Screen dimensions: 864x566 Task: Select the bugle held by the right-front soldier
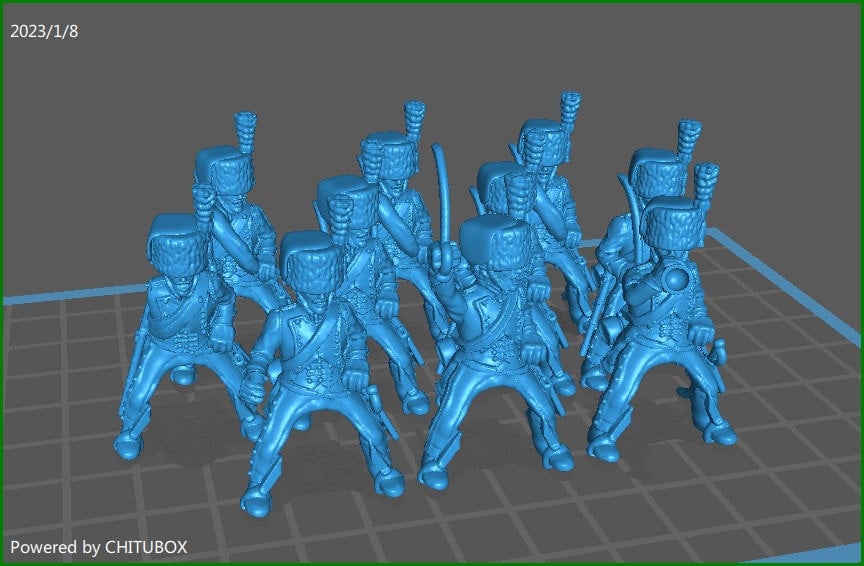(676, 279)
